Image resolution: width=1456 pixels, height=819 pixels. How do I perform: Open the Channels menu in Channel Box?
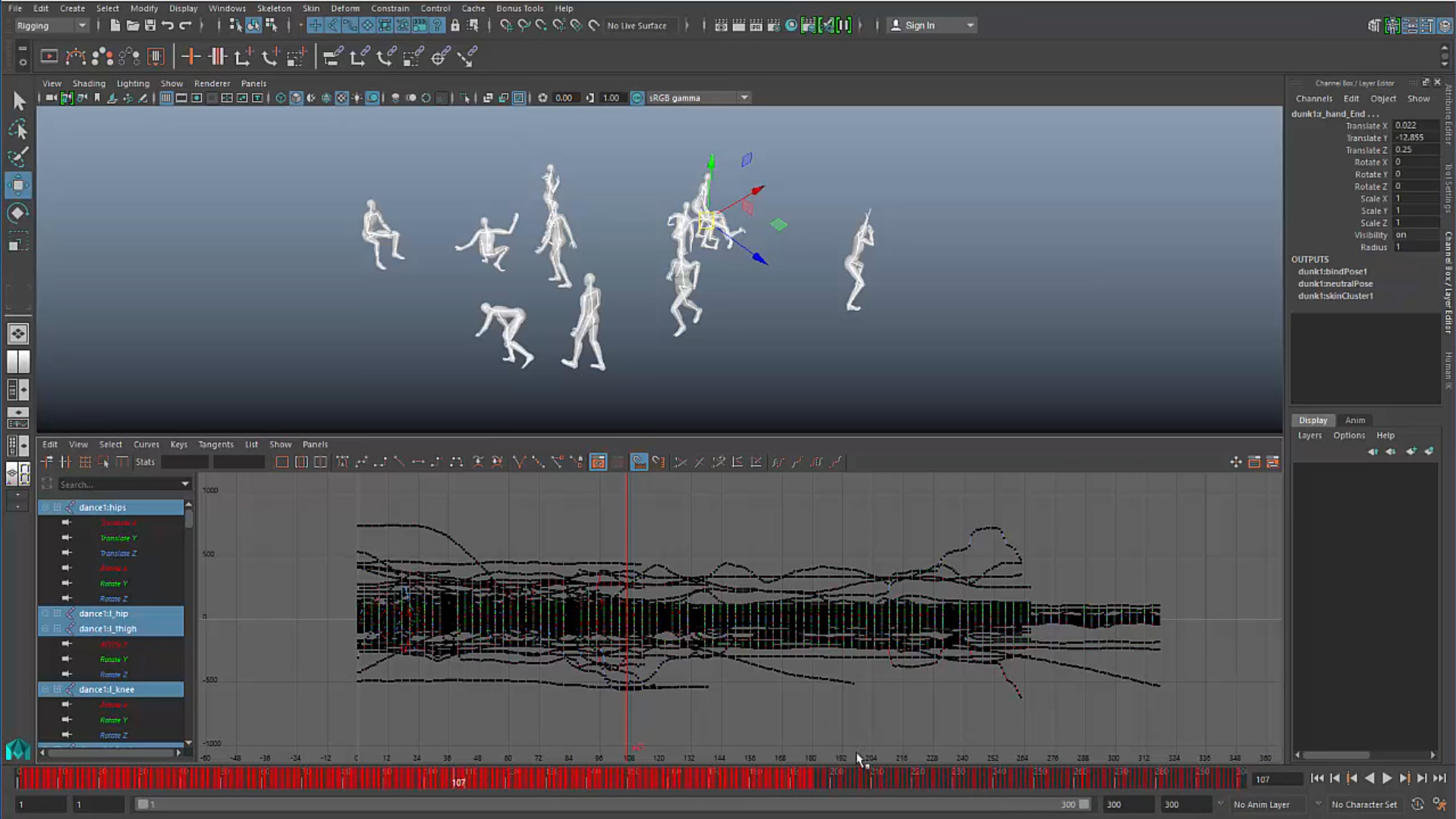pos(1313,99)
